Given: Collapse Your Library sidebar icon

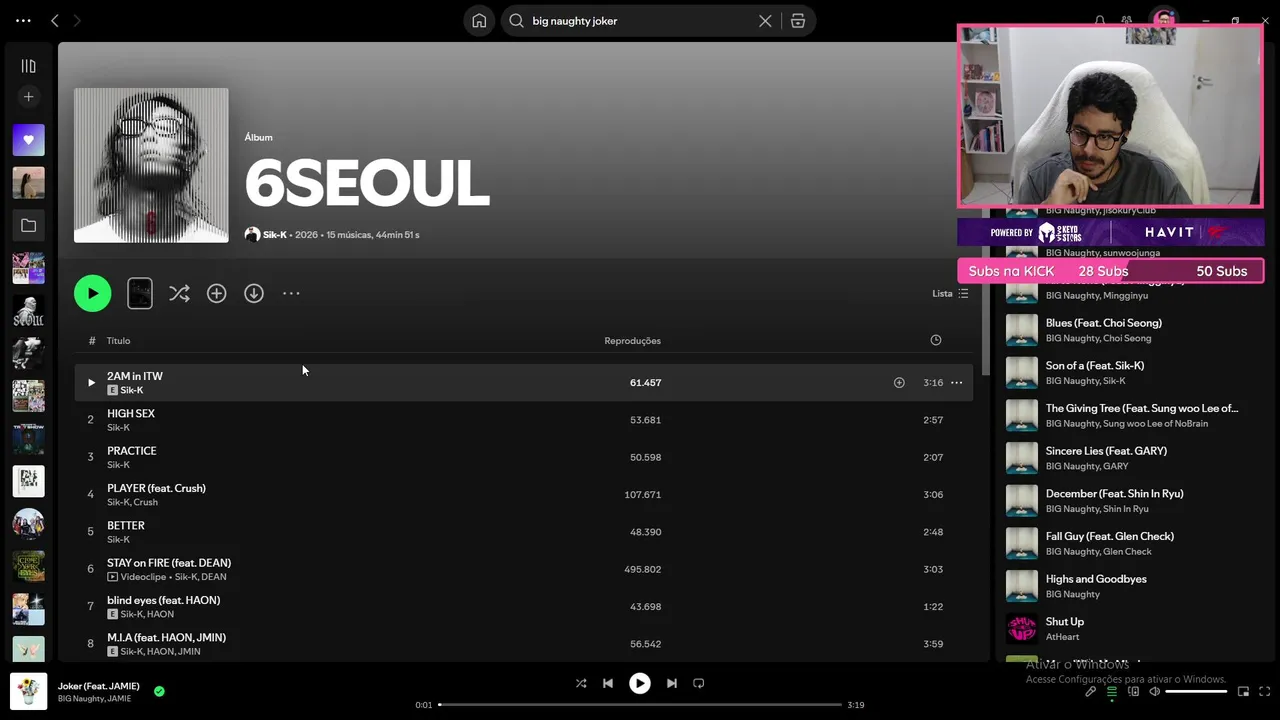Looking at the screenshot, I should pyautogui.click(x=28, y=66).
